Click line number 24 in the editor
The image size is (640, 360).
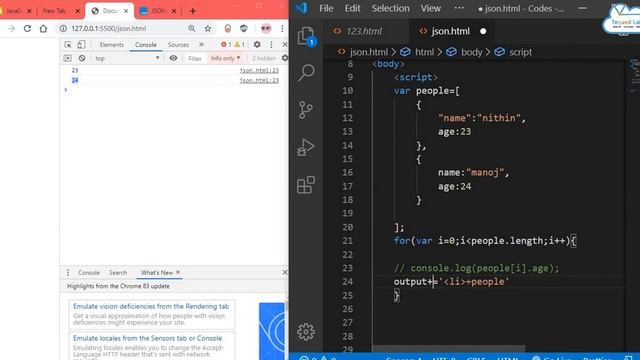(347, 282)
